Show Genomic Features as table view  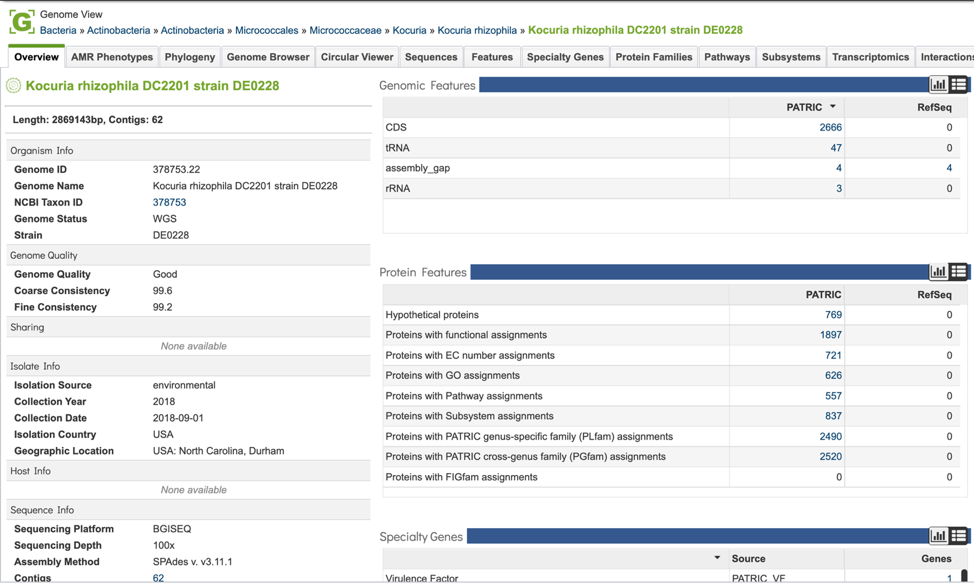(x=958, y=84)
